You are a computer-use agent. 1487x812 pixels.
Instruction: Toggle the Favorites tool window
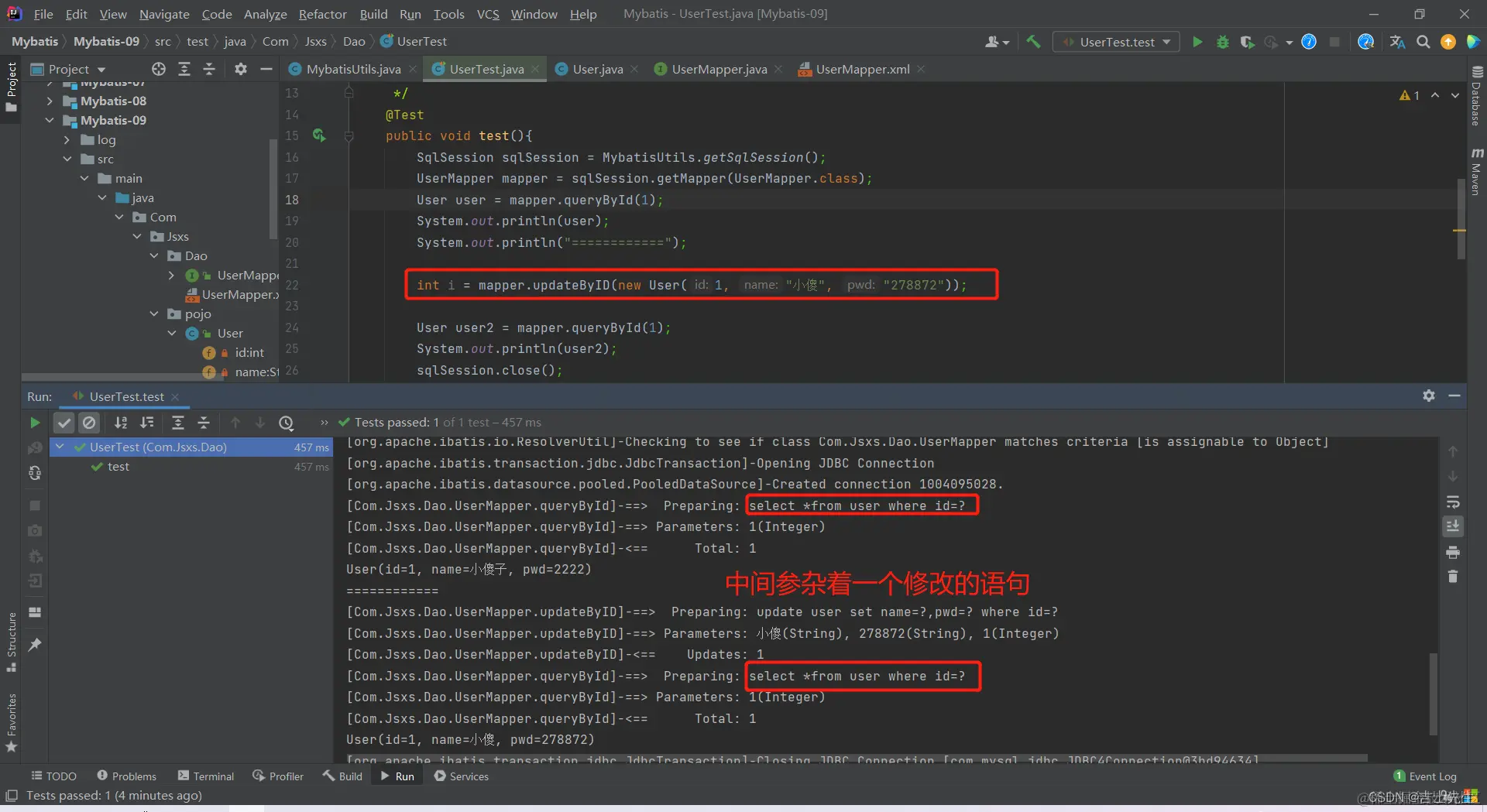point(12,722)
